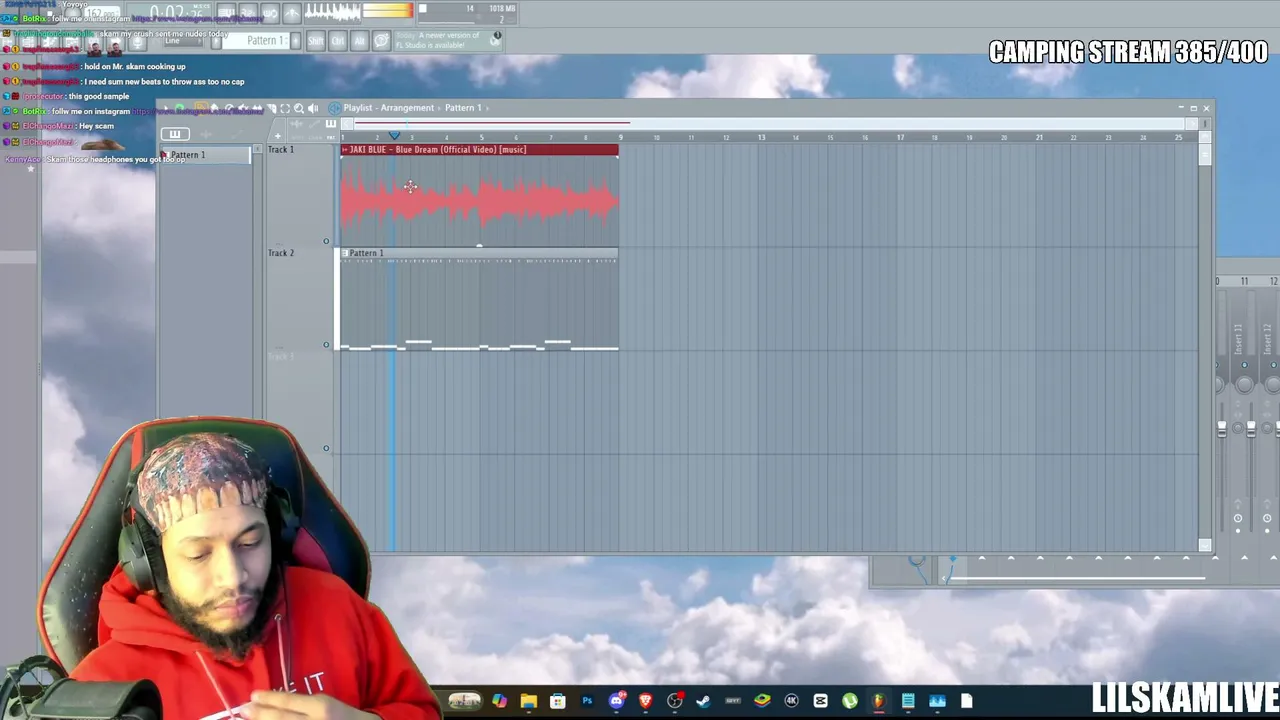Choose the Zoom magnifier tool in Playlist toolbar

point(298,108)
